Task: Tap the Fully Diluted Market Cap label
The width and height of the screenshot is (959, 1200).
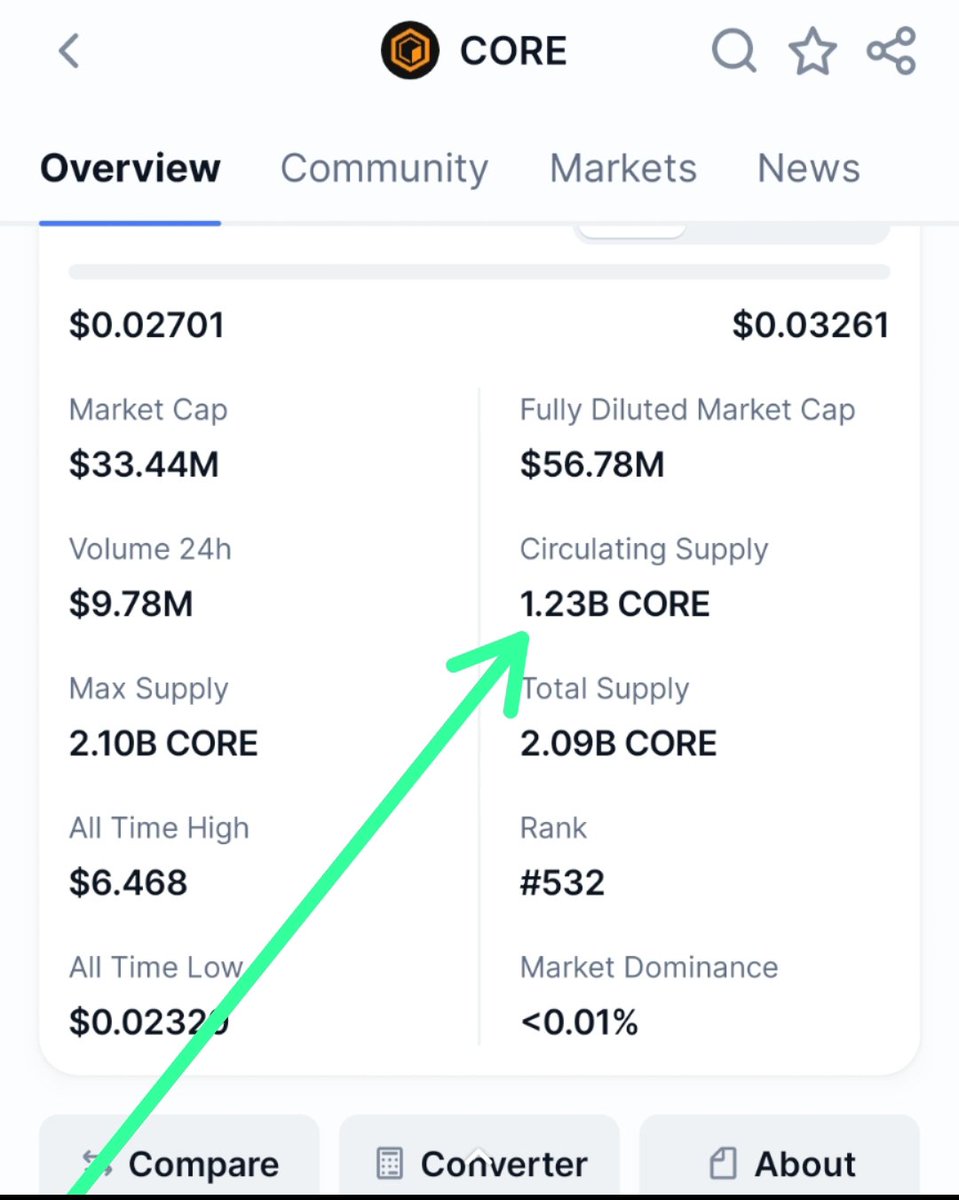Action: pos(688,410)
